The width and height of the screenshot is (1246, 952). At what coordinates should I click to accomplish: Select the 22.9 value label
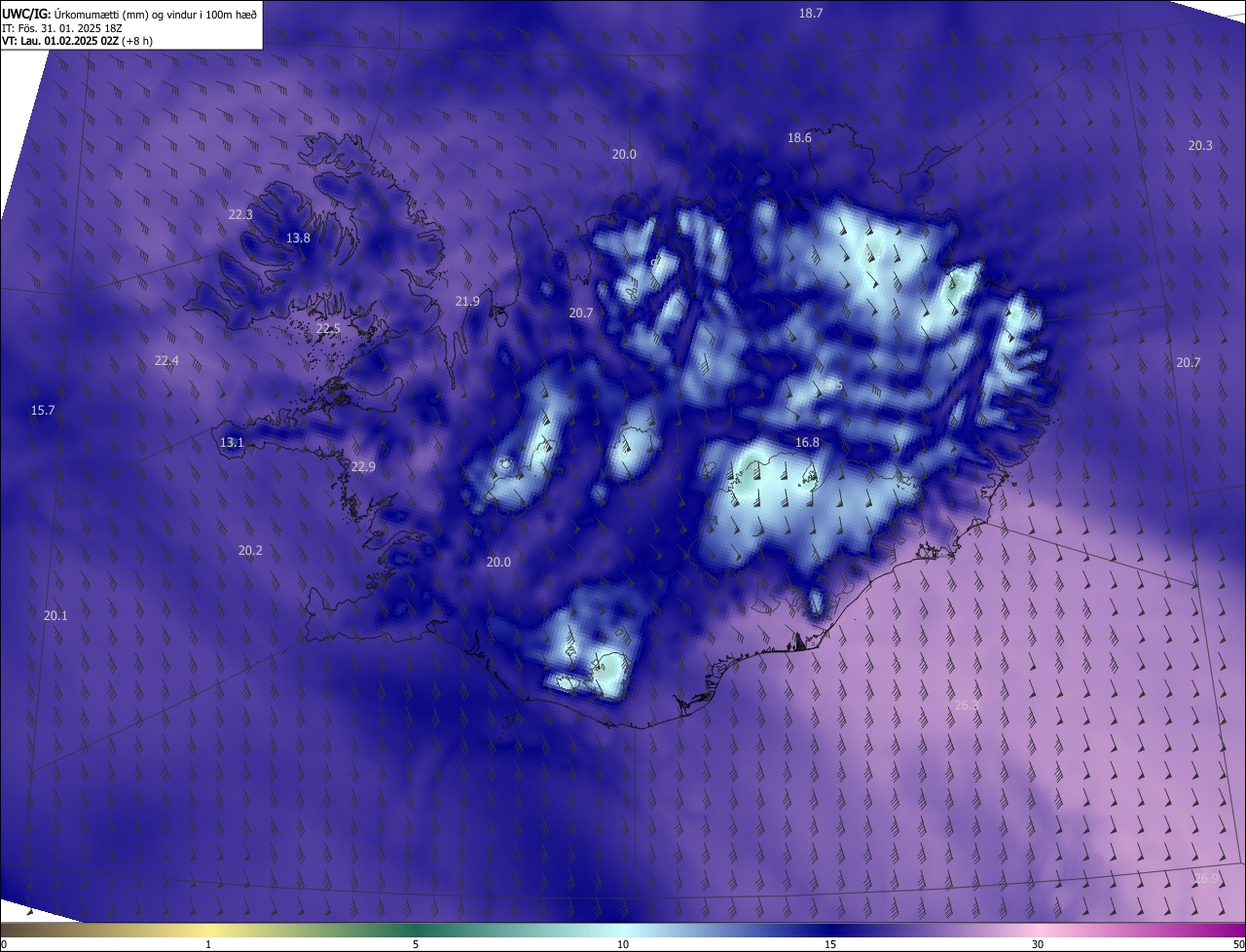click(363, 467)
